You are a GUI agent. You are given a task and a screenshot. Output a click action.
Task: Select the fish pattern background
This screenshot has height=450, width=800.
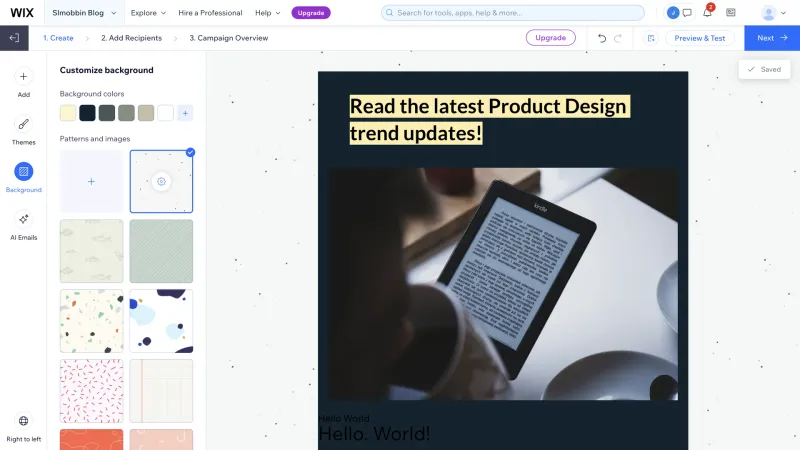(91, 251)
